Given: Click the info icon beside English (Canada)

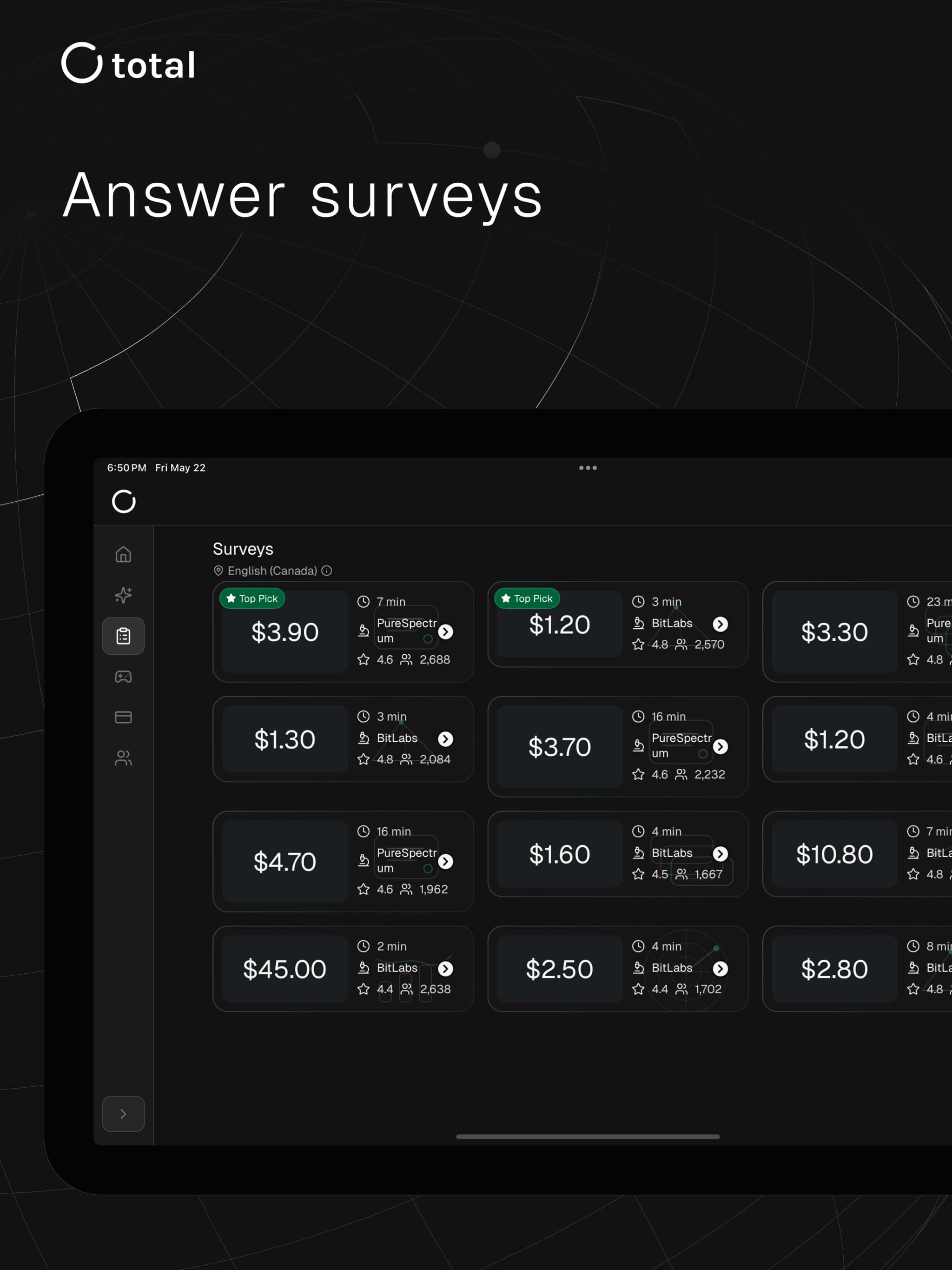Looking at the screenshot, I should click(326, 570).
